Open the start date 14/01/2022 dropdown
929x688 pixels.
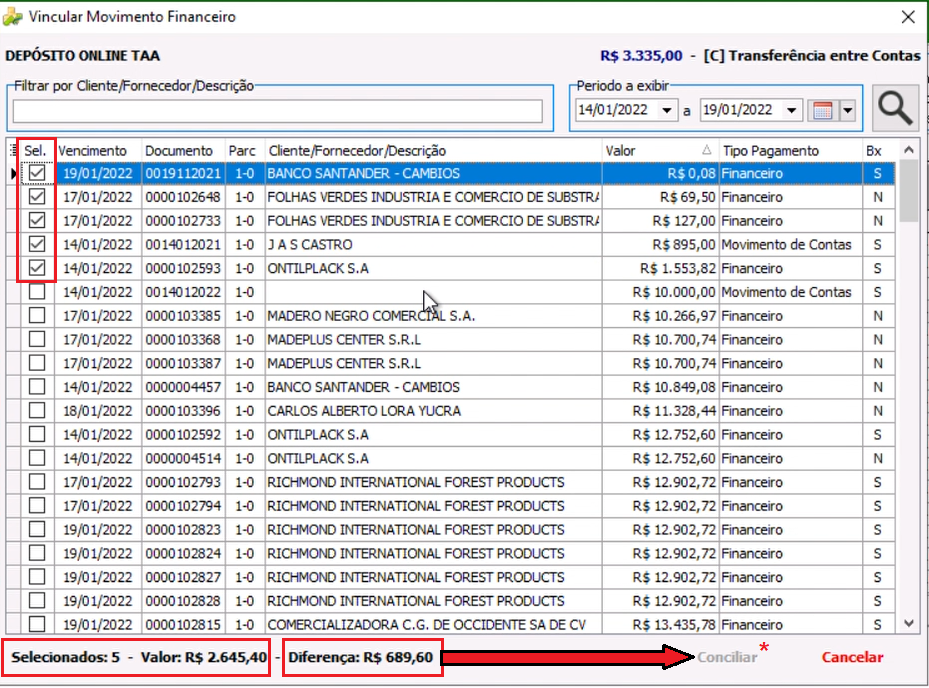pyautogui.click(x=667, y=110)
